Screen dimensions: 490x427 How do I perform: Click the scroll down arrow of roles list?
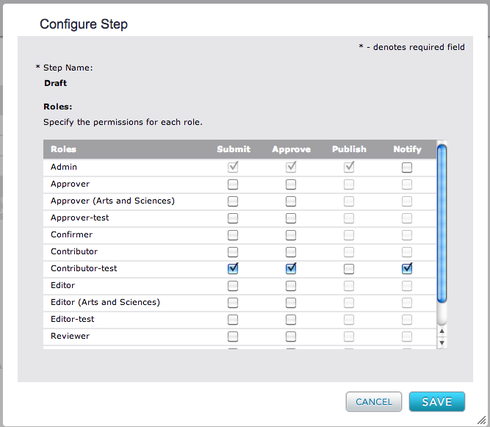pos(442,343)
